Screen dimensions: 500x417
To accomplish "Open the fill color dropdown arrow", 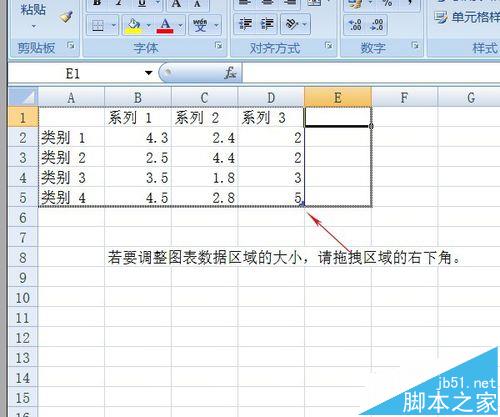I will coord(148,25).
